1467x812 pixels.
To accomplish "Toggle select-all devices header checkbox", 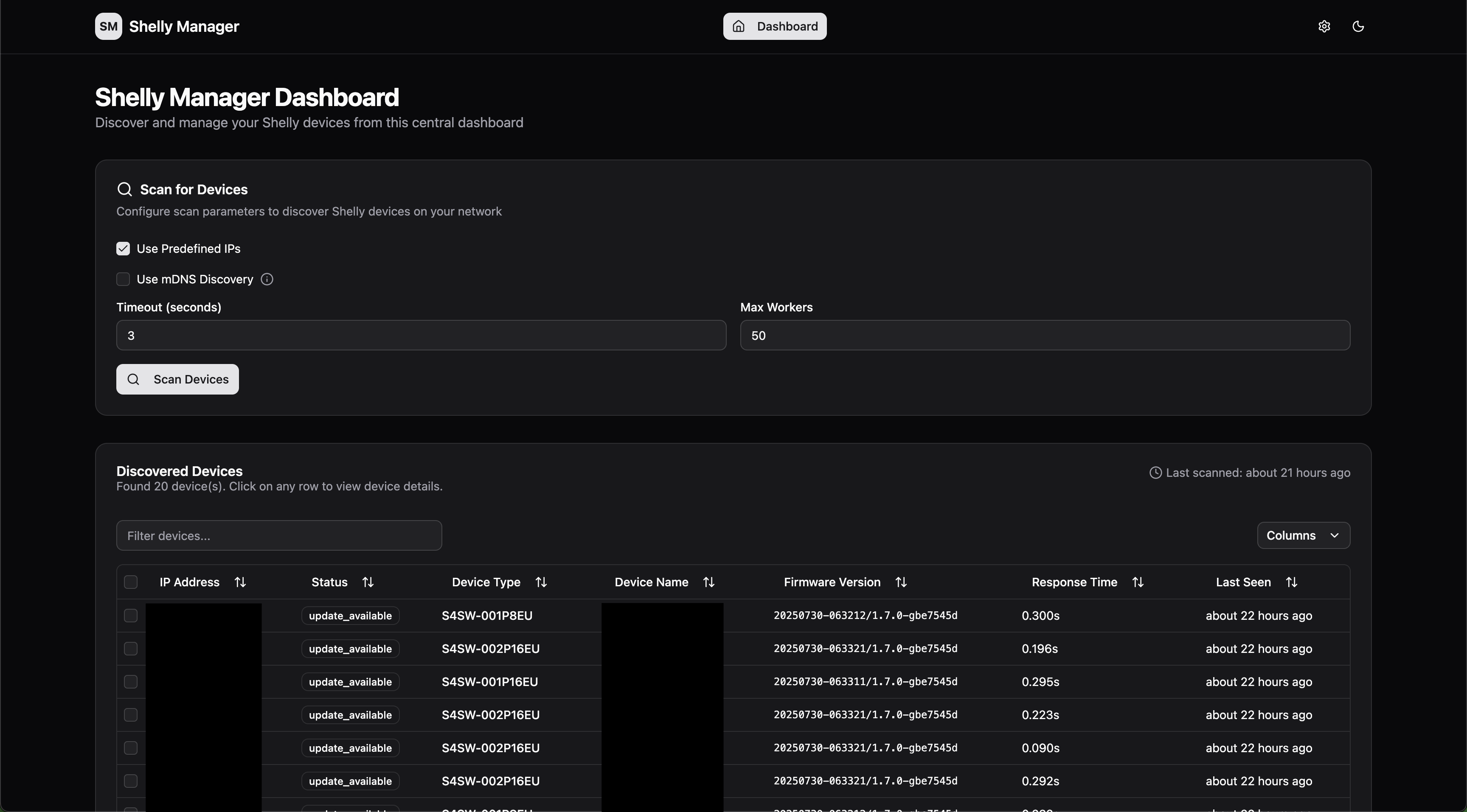I will (131, 582).
